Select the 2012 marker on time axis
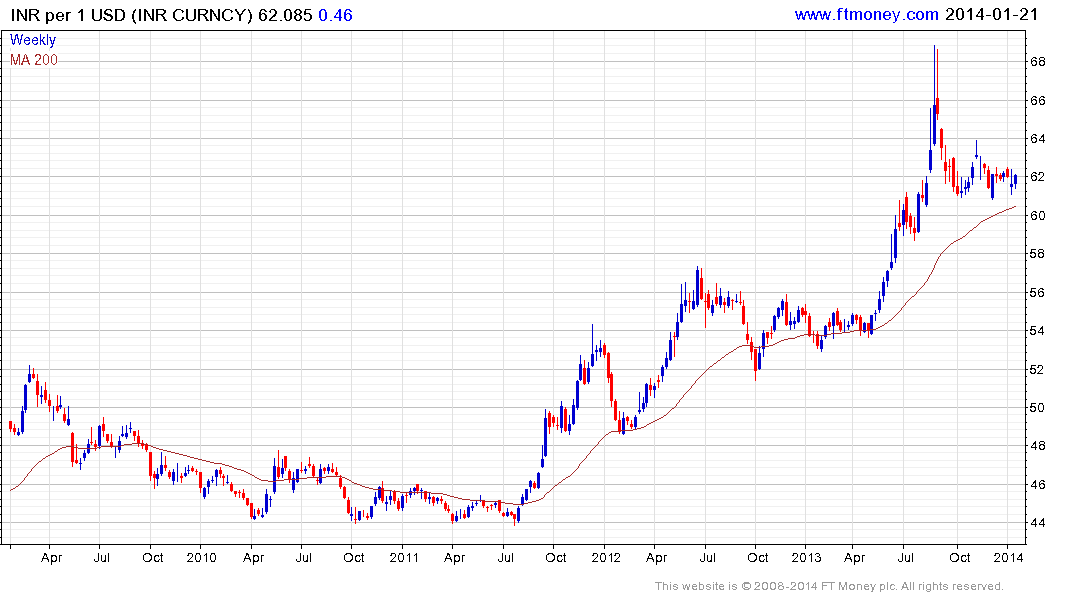Viewport: 1075px width, 600px height. (x=605, y=558)
